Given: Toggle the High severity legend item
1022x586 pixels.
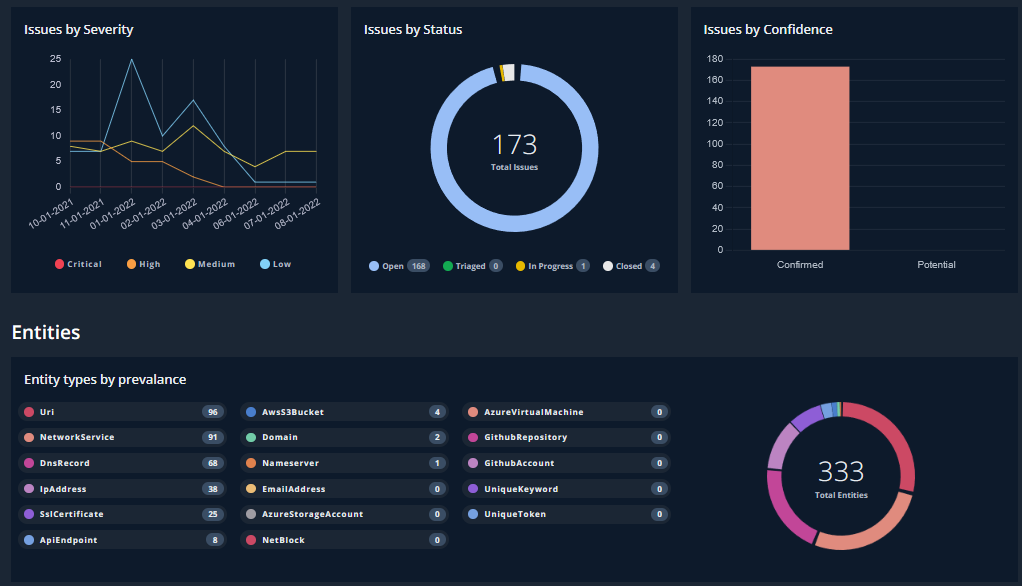Looking at the screenshot, I should point(143,264).
